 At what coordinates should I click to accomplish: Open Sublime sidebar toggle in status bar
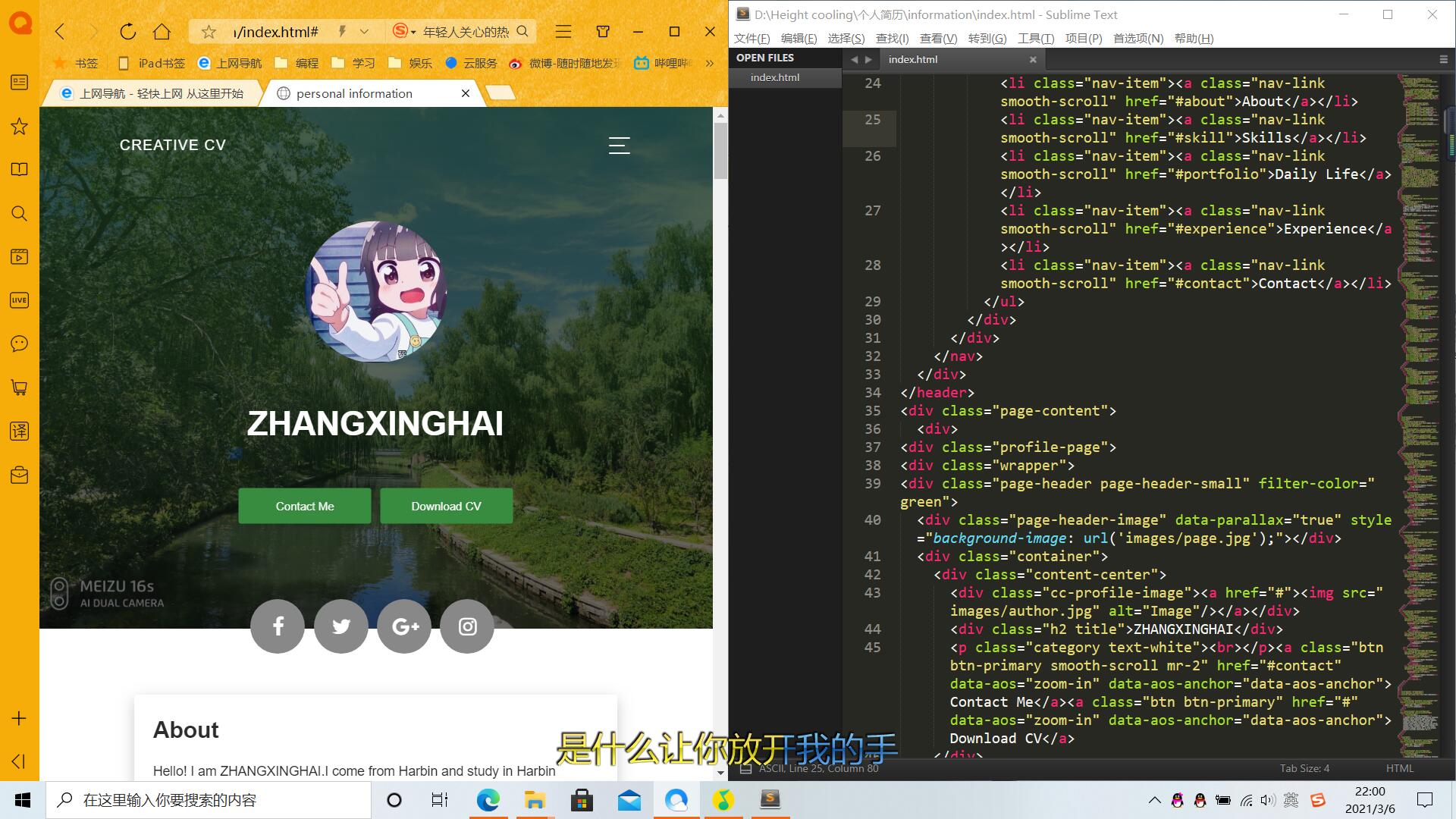[x=745, y=768]
